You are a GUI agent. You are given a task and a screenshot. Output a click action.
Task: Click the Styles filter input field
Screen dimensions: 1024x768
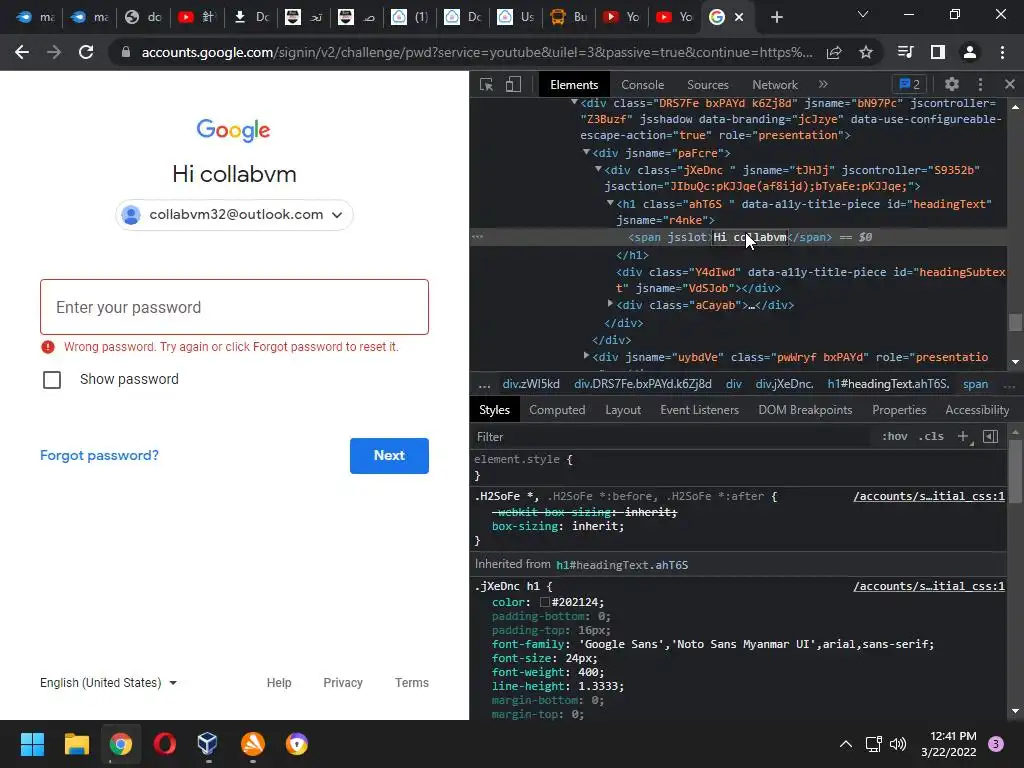(673, 436)
